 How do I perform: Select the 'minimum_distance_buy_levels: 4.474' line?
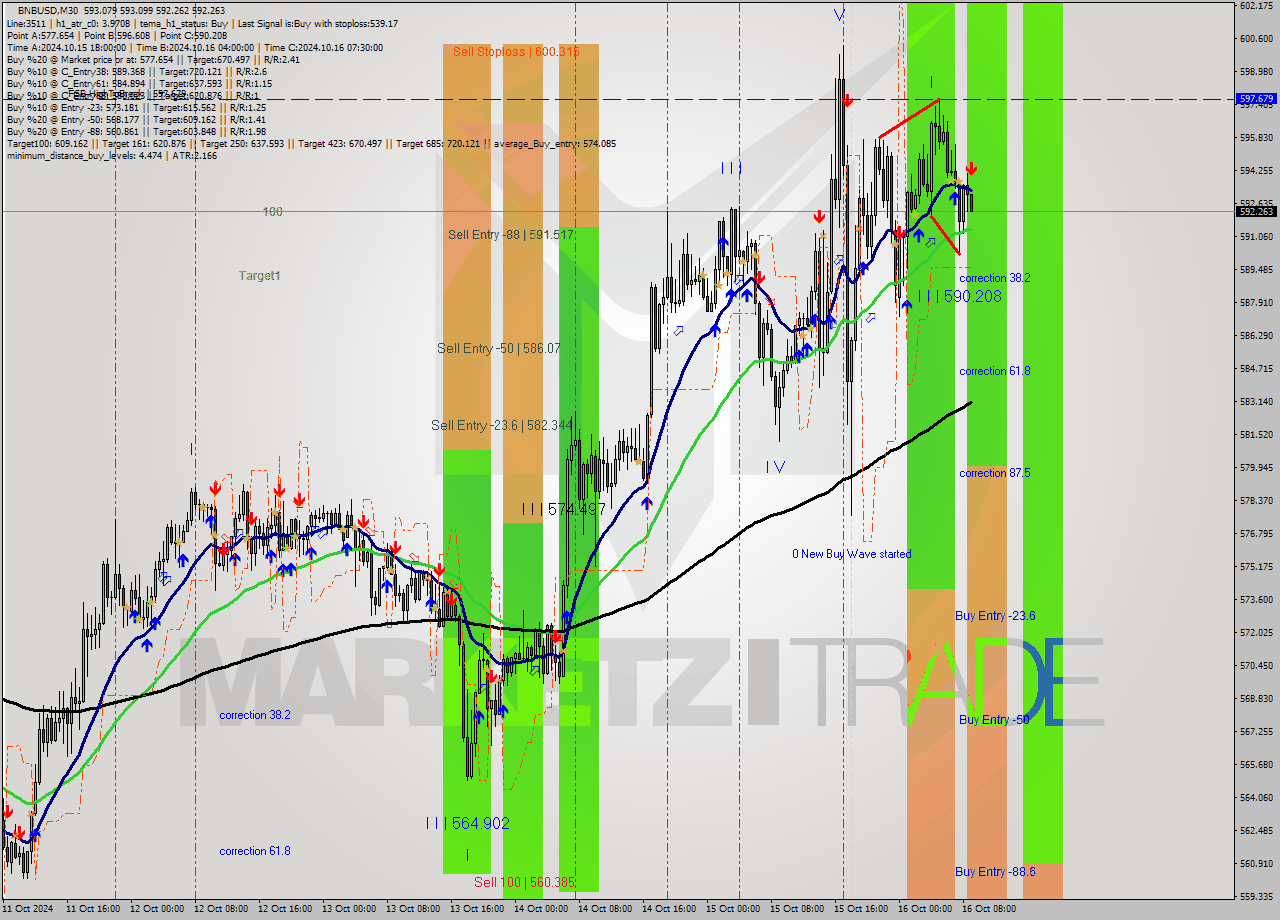coord(112,155)
